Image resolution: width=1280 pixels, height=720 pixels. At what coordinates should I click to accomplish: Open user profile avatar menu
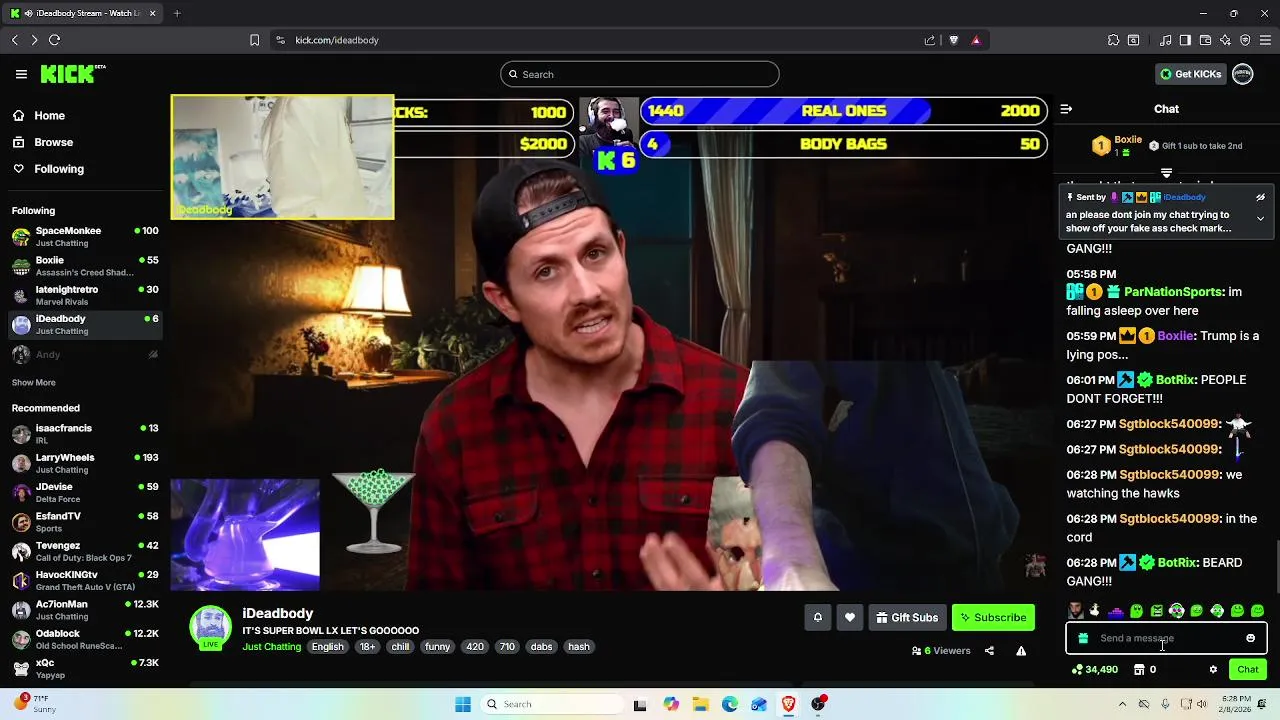[x=1242, y=74]
